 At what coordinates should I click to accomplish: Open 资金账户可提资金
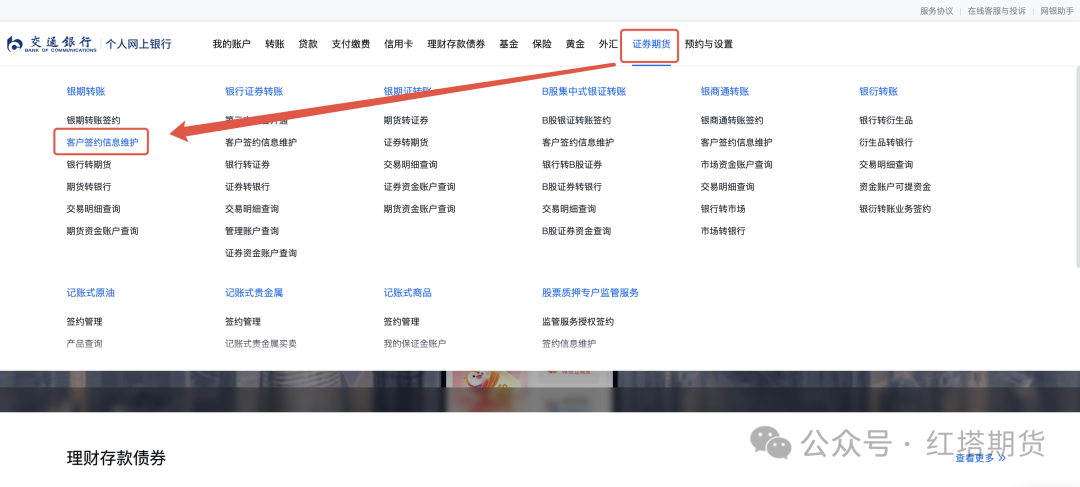pyautogui.click(x=895, y=187)
